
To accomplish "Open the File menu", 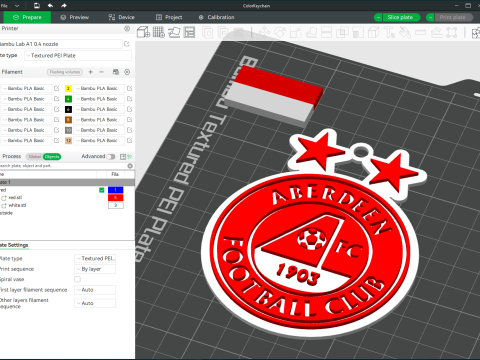I will pyautogui.click(x=4, y=6).
